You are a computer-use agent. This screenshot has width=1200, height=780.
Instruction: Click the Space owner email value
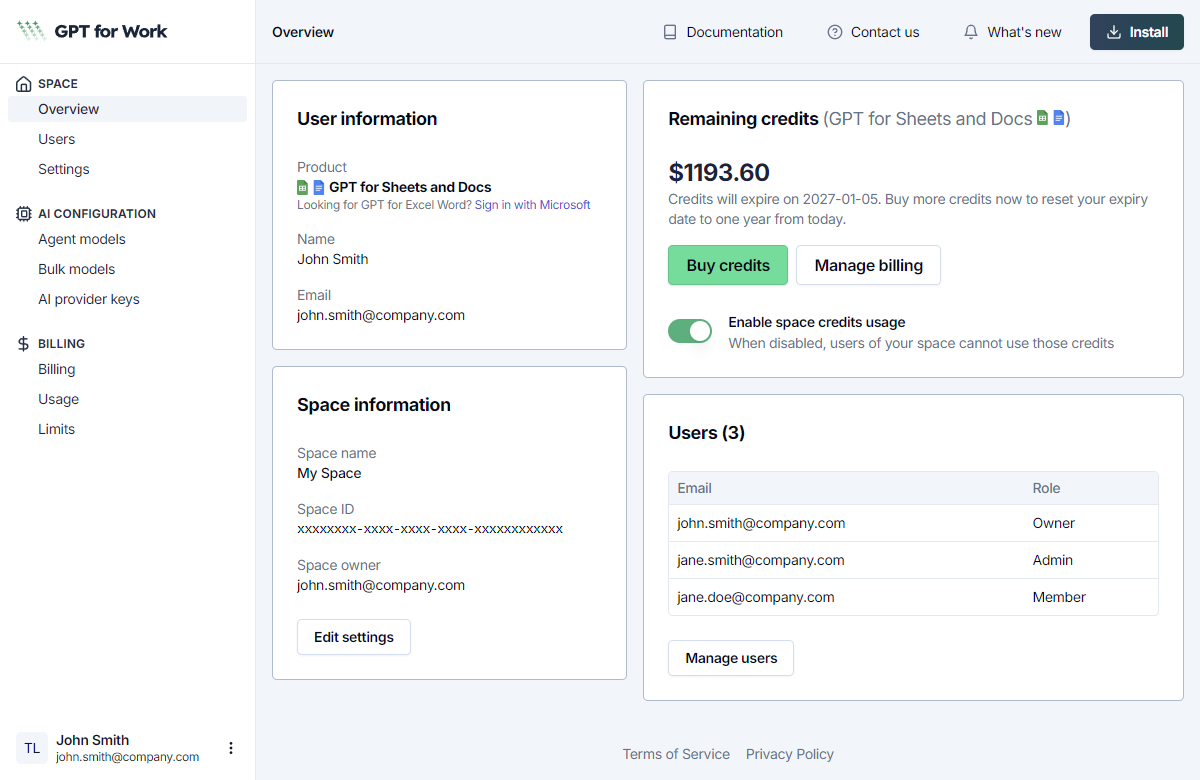(x=381, y=585)
